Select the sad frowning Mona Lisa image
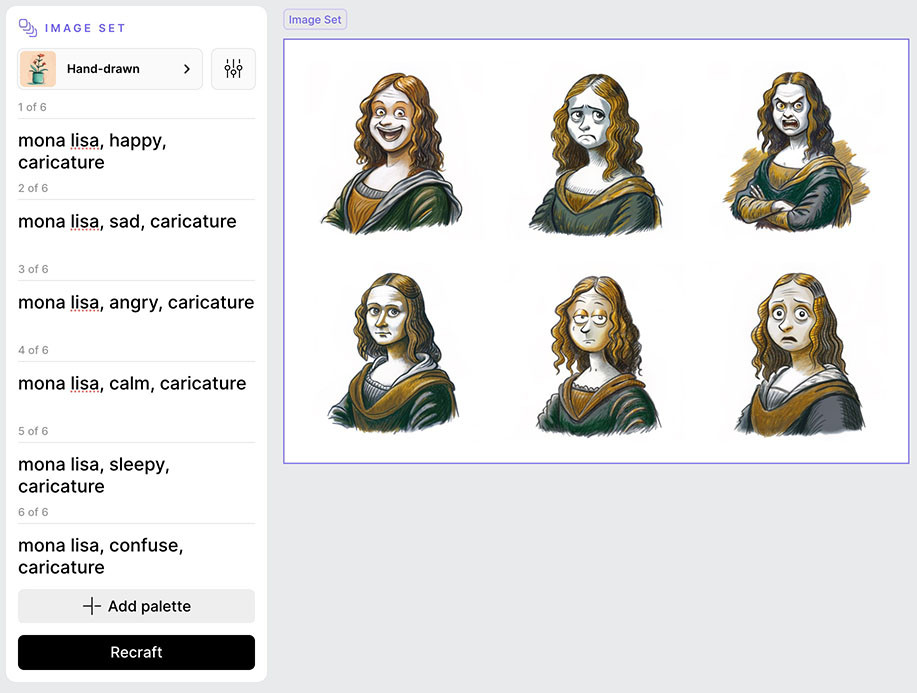Viewport: 917px width, 693px height. coord(595,154)
